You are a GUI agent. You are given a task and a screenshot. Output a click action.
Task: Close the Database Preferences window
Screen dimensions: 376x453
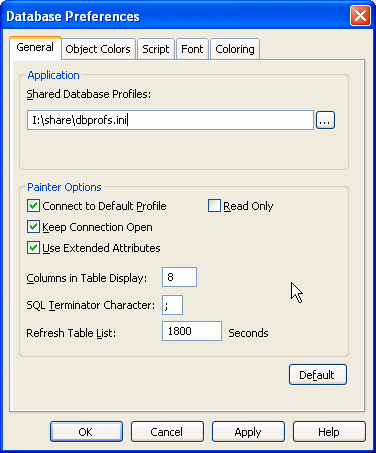tap(360, 16)
